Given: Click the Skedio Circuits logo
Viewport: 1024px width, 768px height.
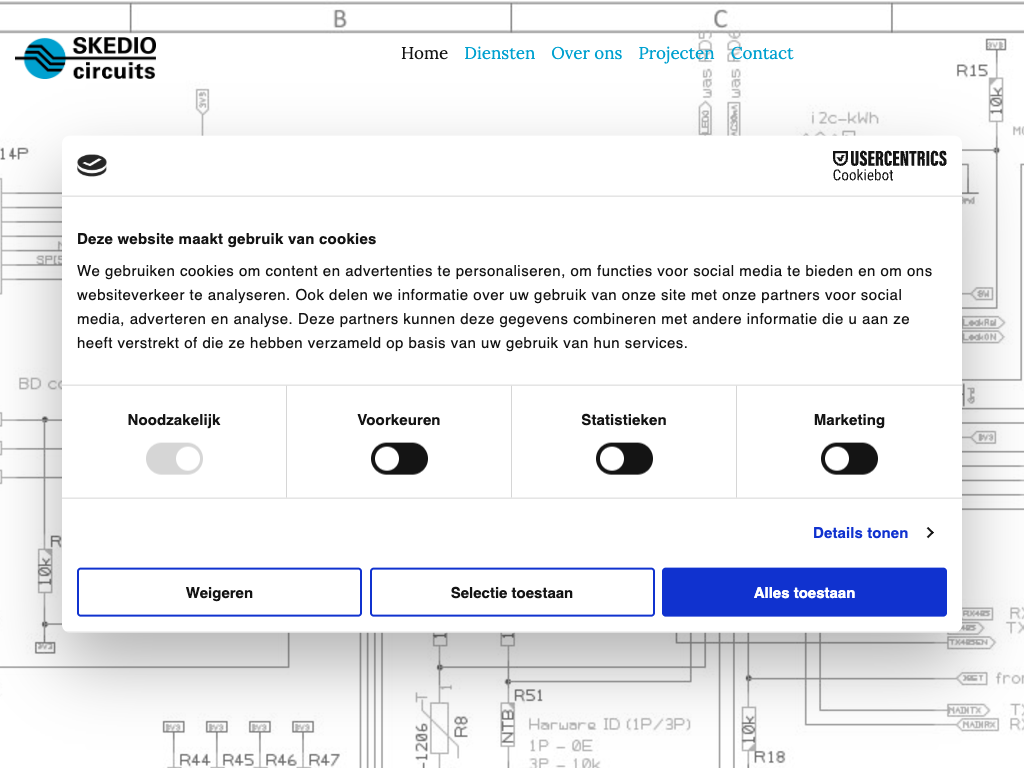Looking at the screenshot, I should (x=87, y=58).
